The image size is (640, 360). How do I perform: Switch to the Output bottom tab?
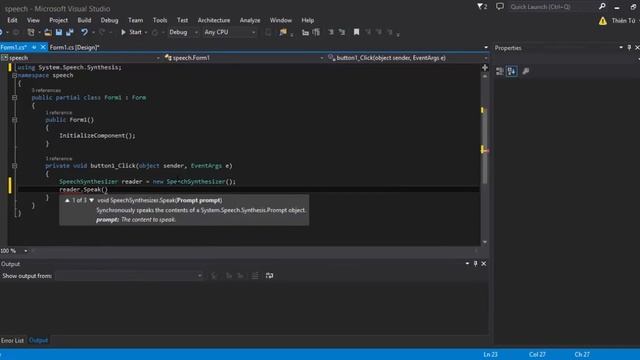coord(38,340)
